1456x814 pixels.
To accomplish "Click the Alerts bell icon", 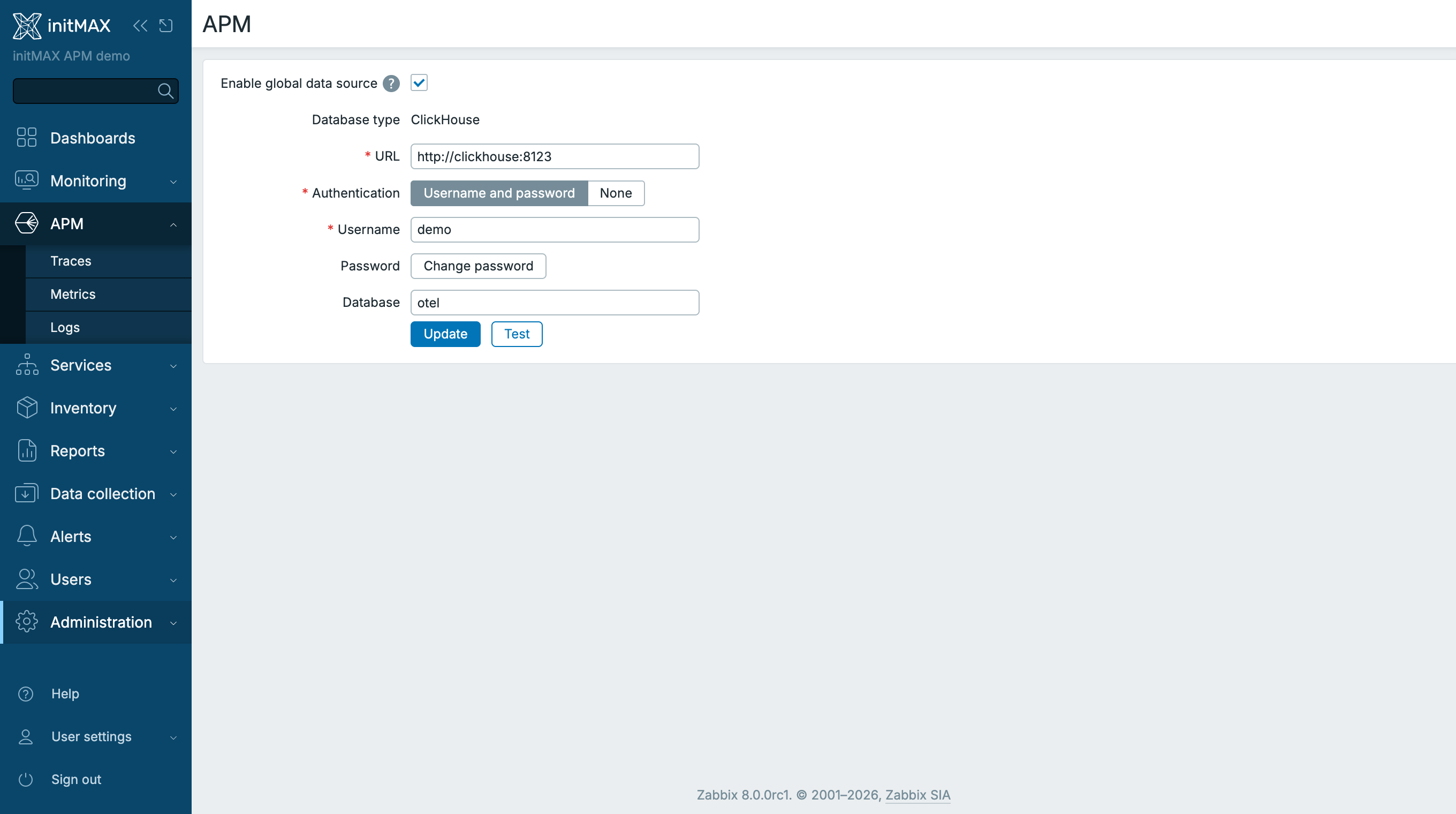I will 27,536.
